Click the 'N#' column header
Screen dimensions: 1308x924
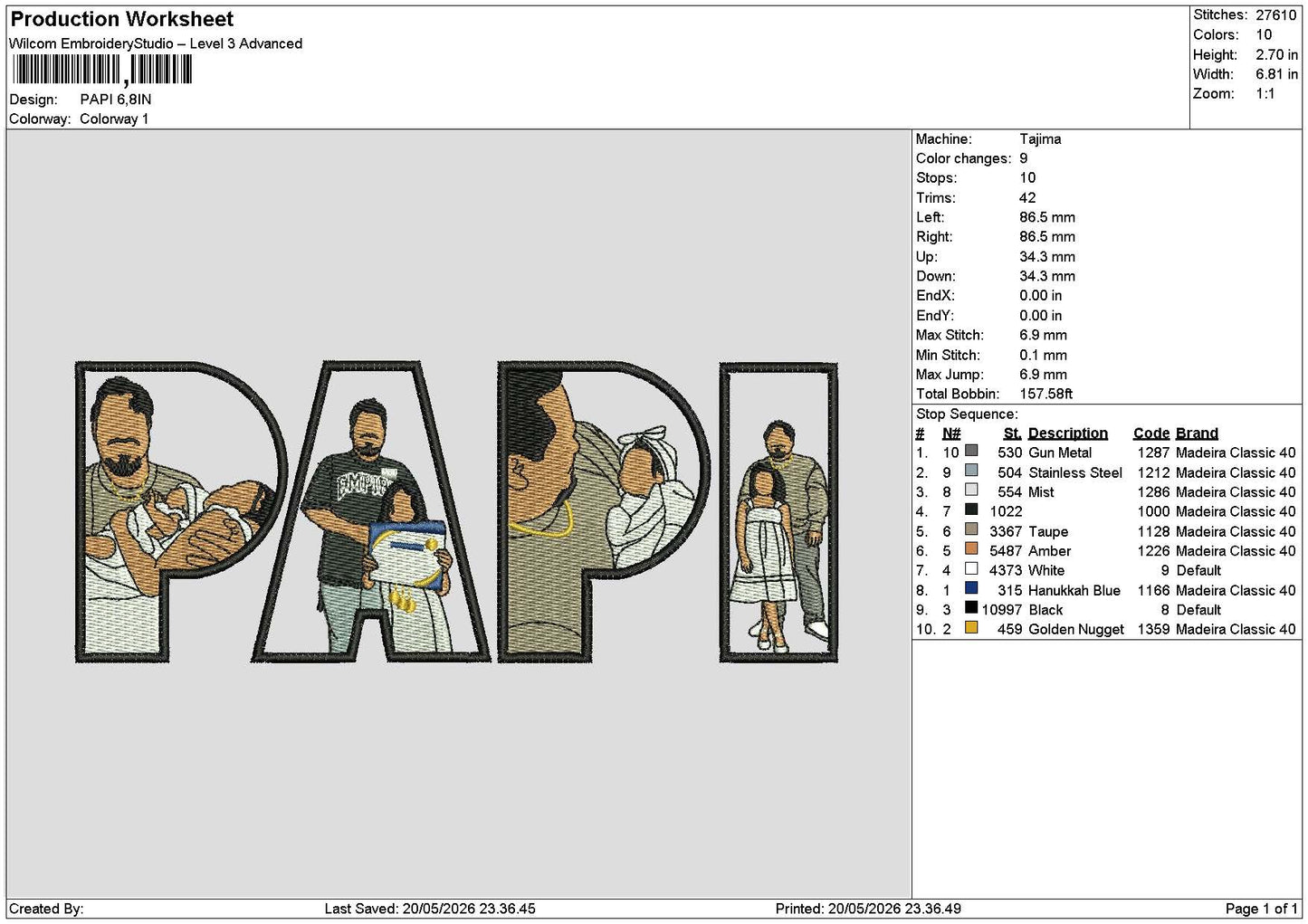[951, 433]
